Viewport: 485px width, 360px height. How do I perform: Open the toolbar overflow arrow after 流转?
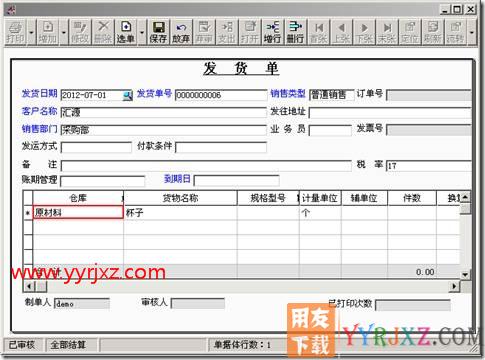point(472,32)
